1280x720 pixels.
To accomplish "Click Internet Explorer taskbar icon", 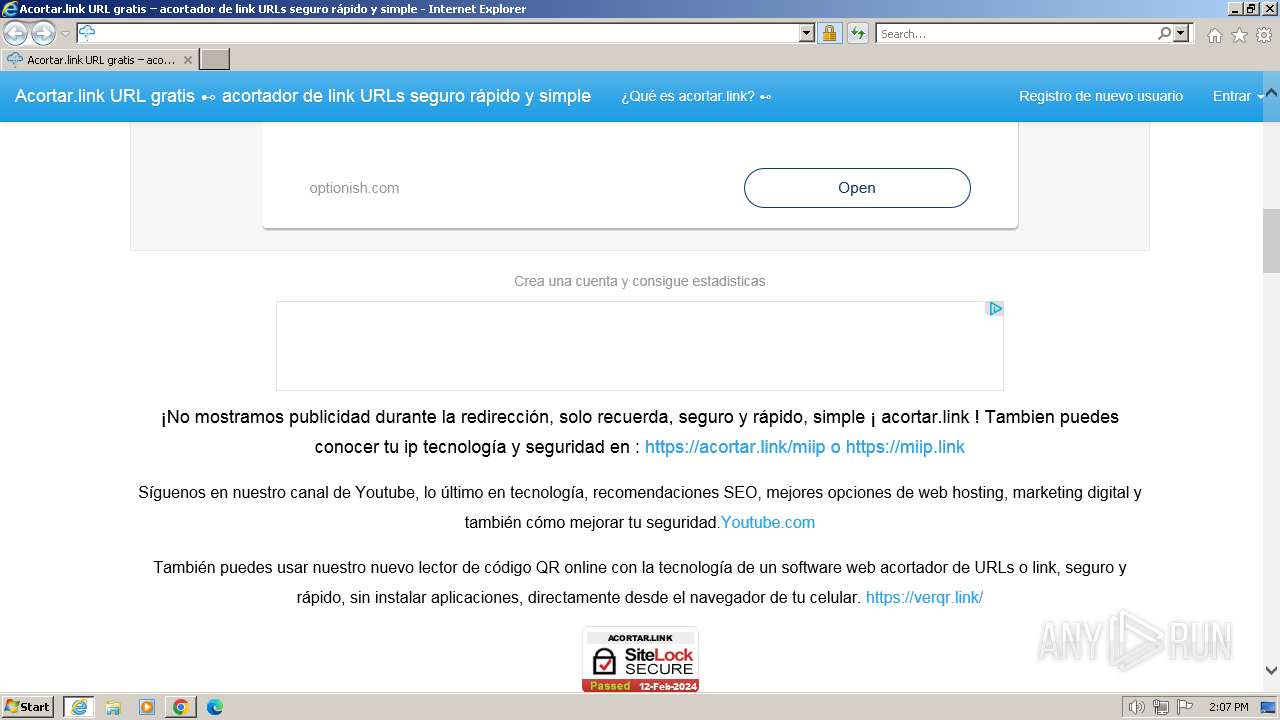I will click(79, 707).
